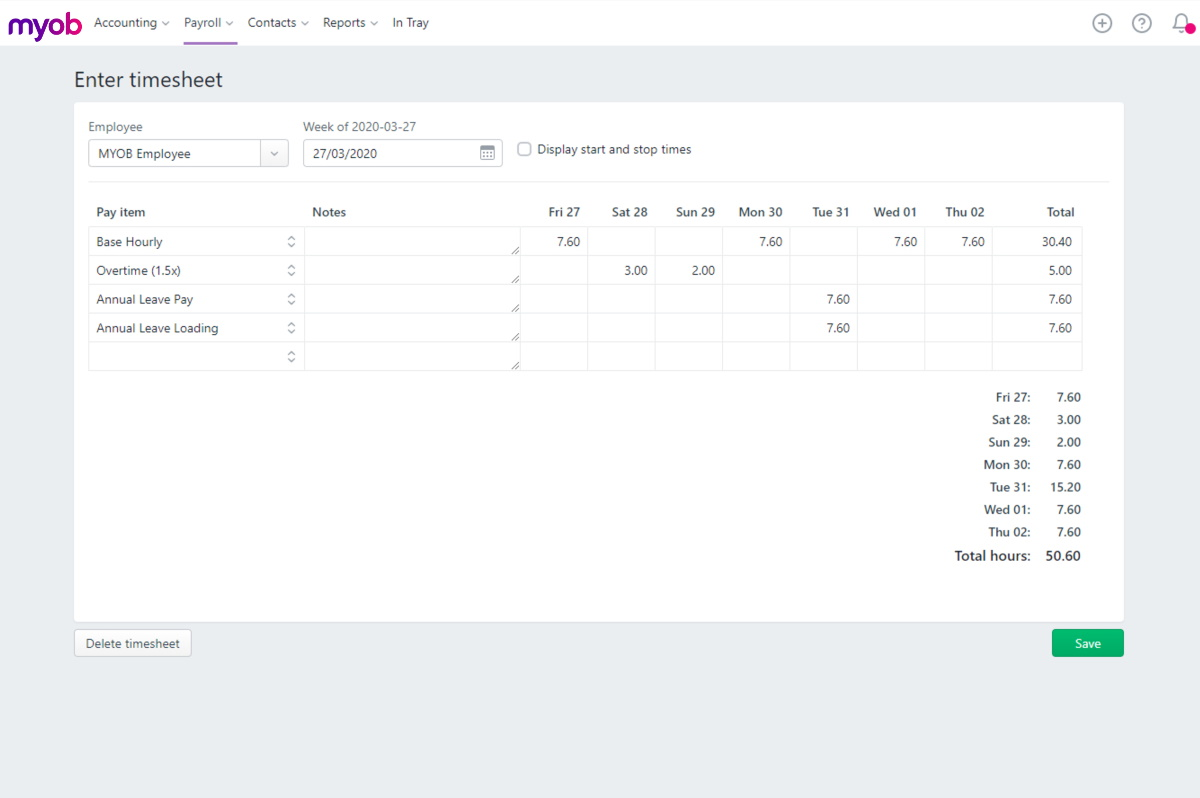Viewport: 1200px width, 798px height.
Task: Click the Enter timesheet heading
Action: [x=149, y=80]
